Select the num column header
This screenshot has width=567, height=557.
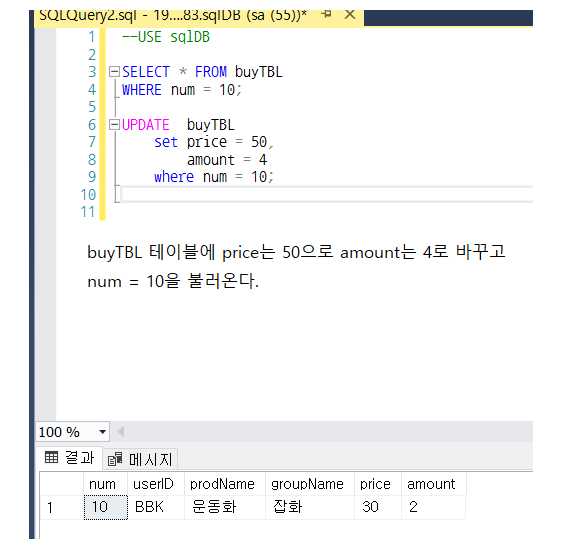(106, 484)
